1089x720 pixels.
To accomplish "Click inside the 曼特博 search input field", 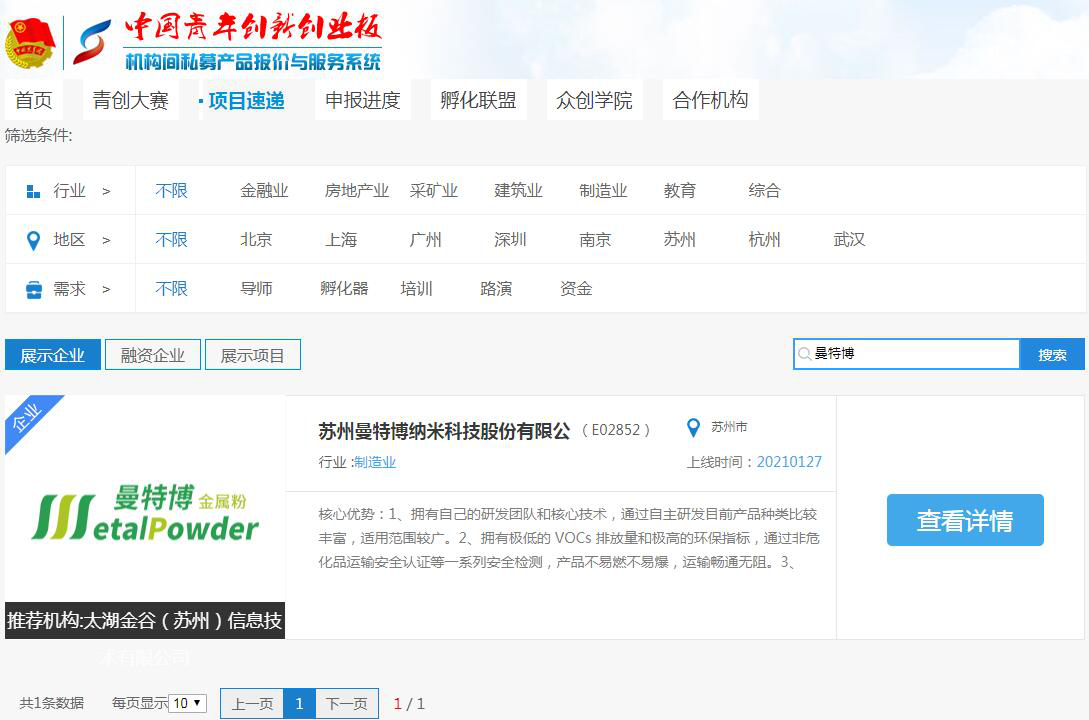I will (x=900, y=354).
